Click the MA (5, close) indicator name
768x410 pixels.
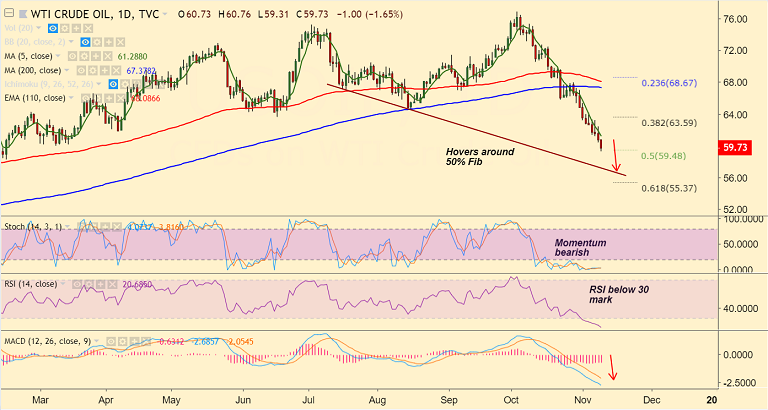coord(28,56)
